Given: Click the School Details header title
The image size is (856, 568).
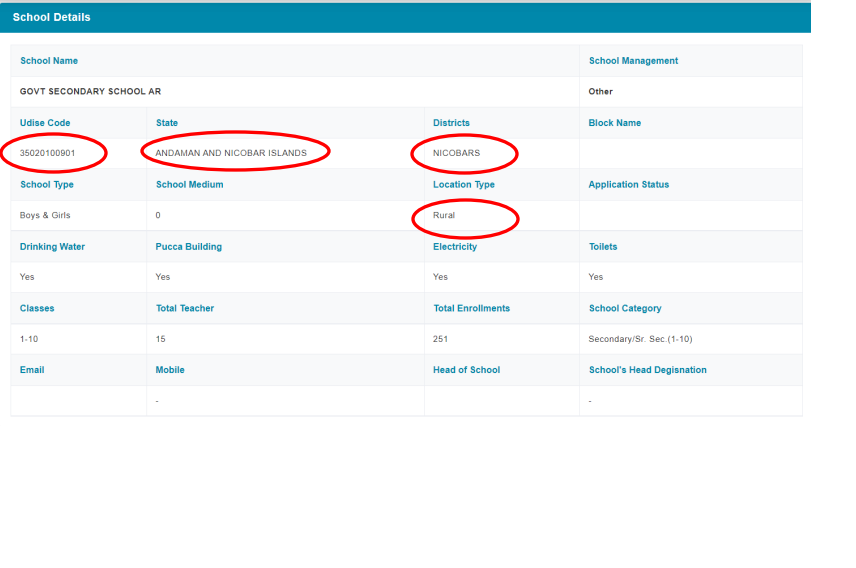Looking at the screenshot, I should pos(51,17).
